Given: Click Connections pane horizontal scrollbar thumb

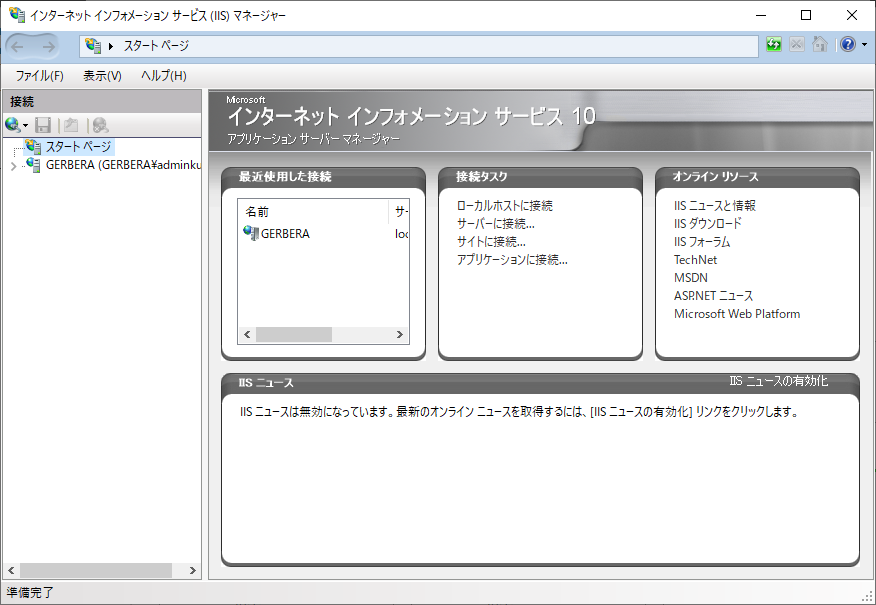Looking at the screenshot, I should click(x=96, y=570).
